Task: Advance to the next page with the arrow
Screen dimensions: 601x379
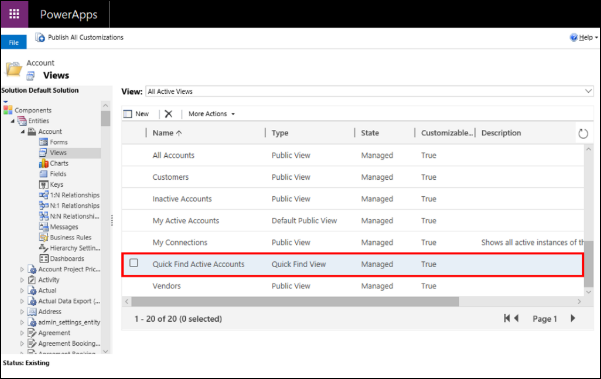Action: [x=573, y=318]
